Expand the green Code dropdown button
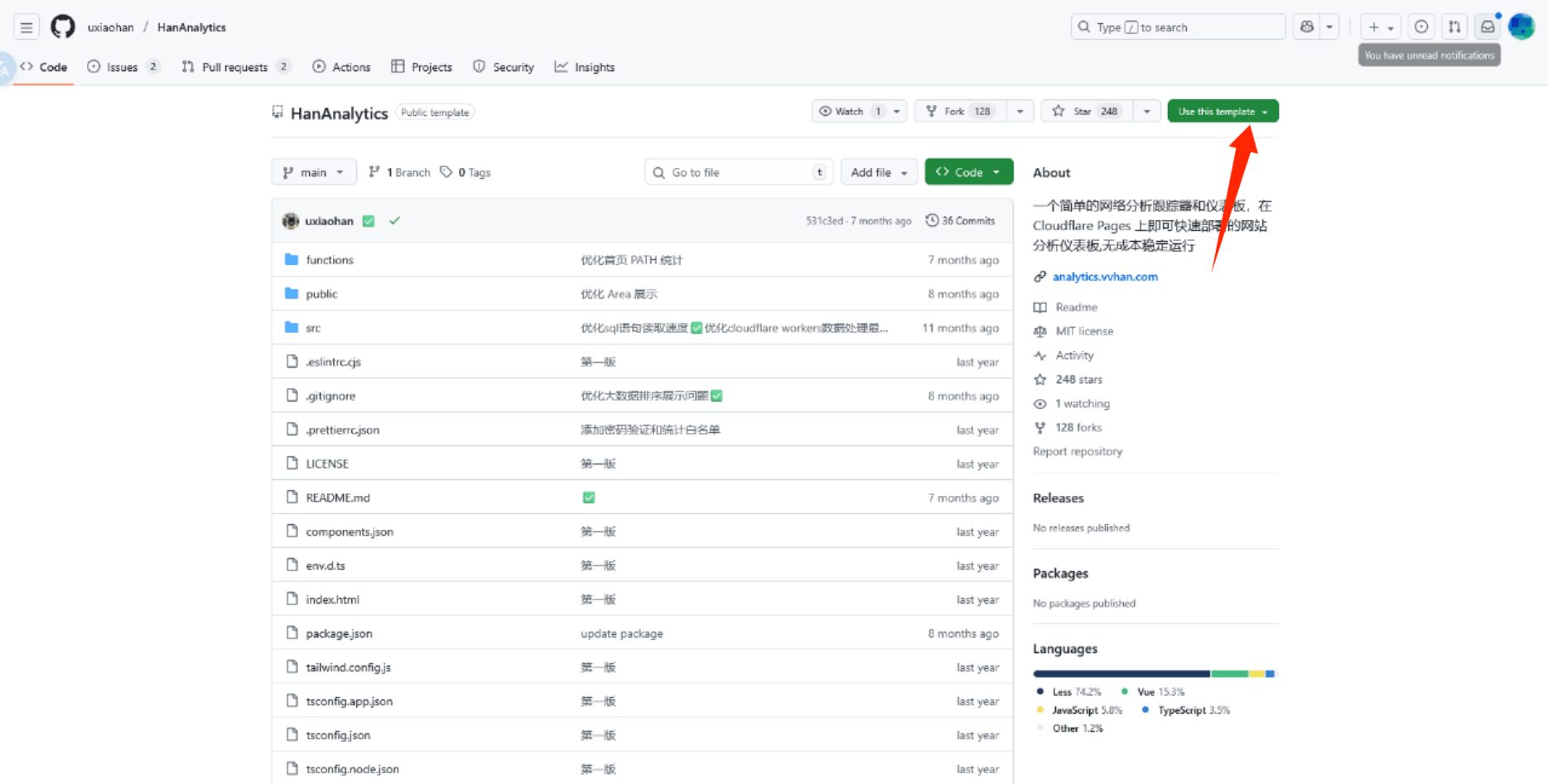Screen dimensions: 1548x784 point(968,172)
